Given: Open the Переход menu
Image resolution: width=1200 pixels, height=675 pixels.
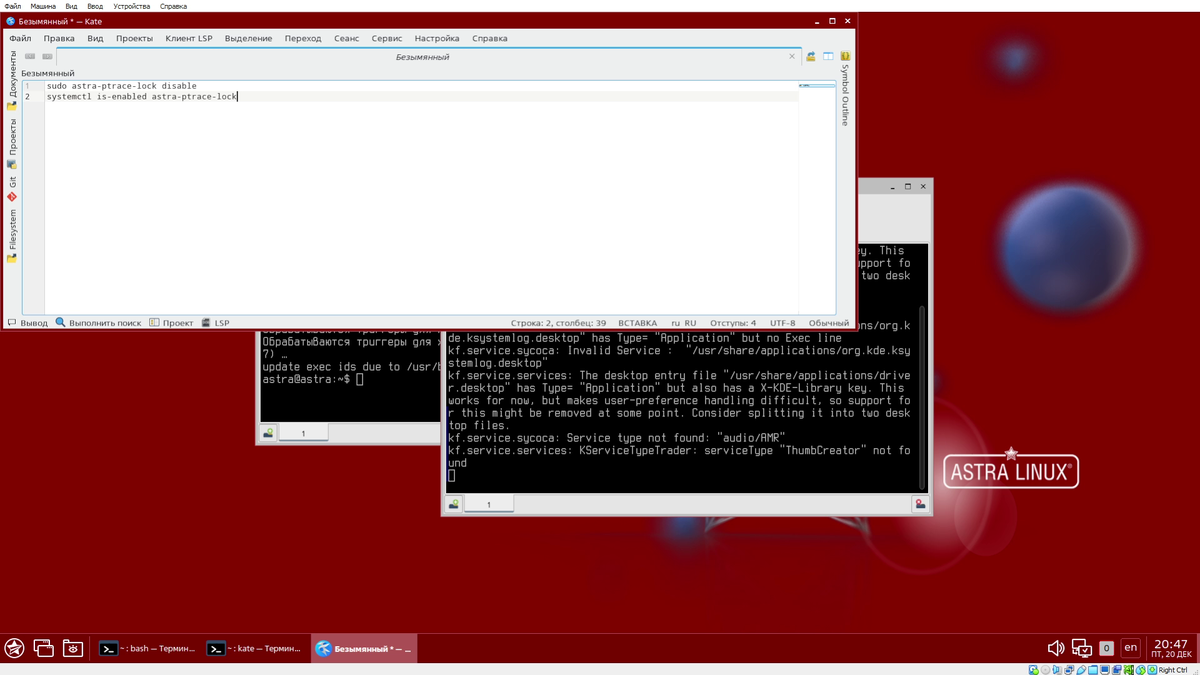Looking at the screenshot, I should [x=303, y=38].
